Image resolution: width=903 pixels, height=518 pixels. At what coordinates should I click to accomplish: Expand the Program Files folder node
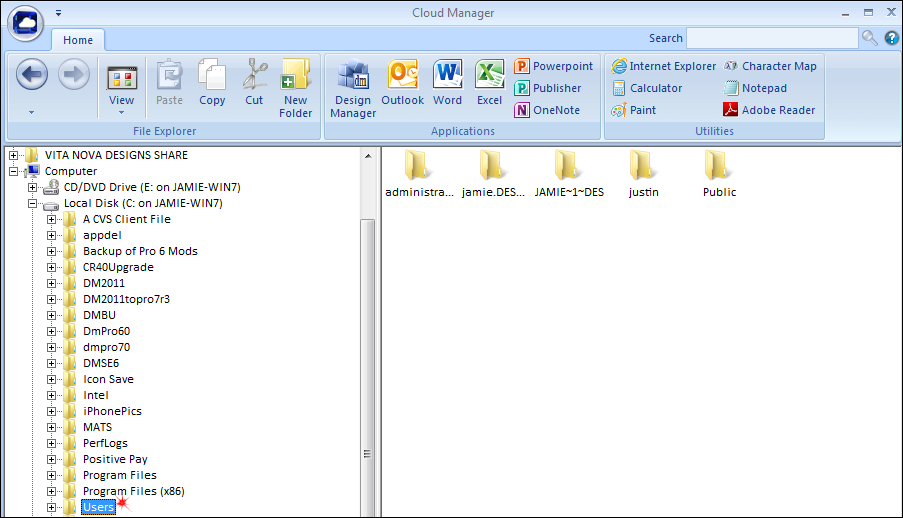tap(52, 475)
